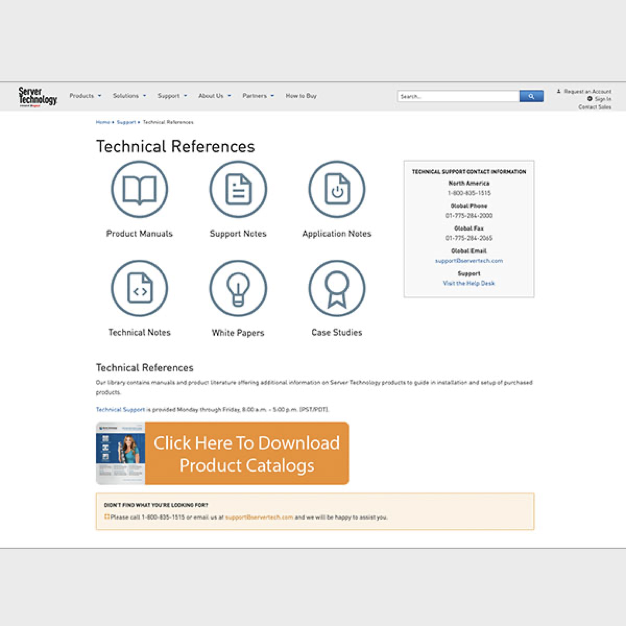Go to Home in the breadcrumb
The image size is (626, 626).
pyautogui.click(x=103, y=122)
